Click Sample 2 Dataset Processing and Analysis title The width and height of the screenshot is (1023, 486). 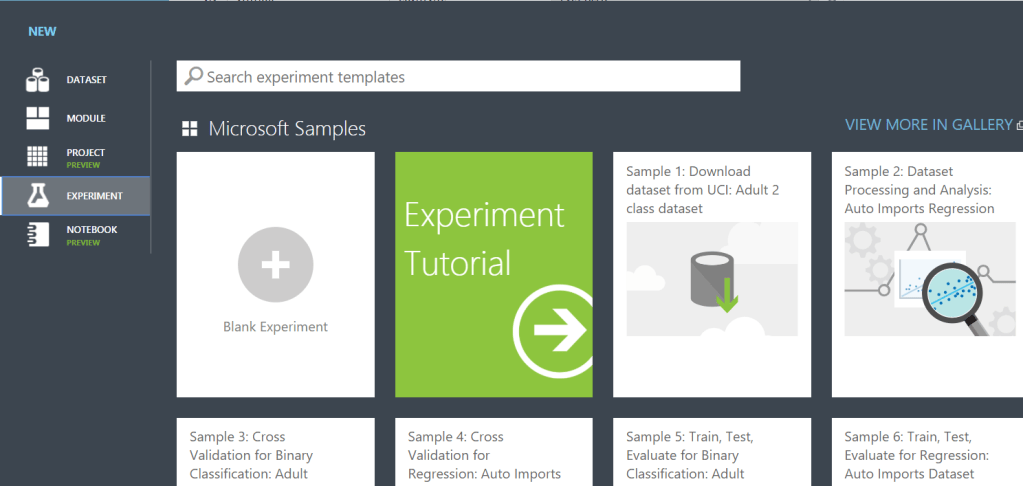919,190
